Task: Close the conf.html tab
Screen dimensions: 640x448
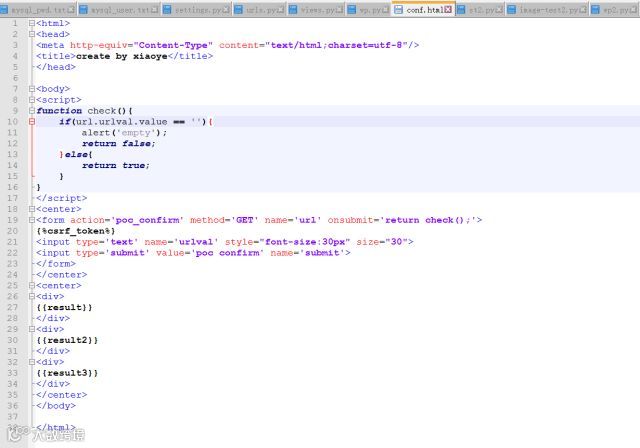Action: click(x=448, y=9)
